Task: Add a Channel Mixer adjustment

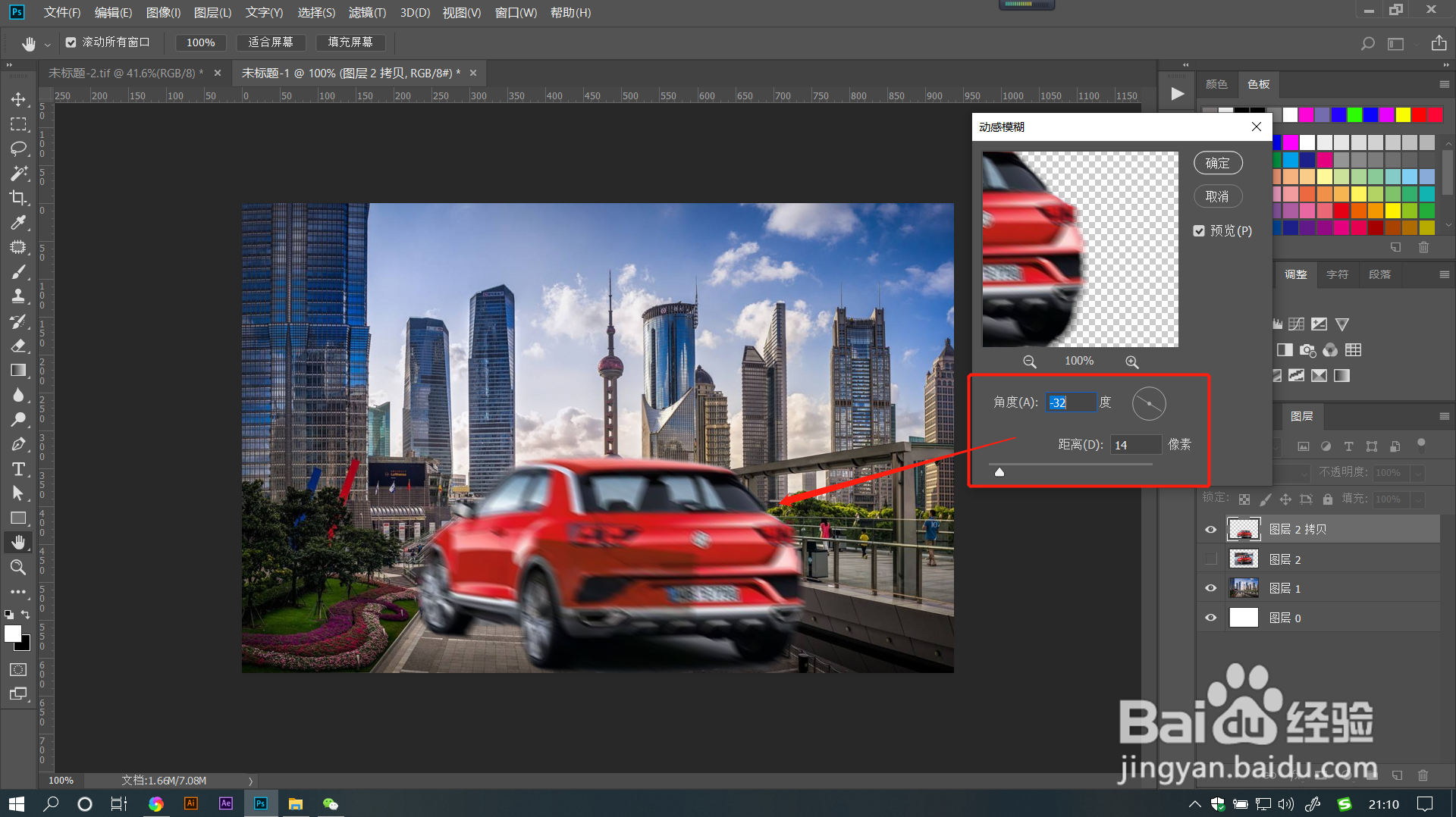Action: tap(1331, 350)
